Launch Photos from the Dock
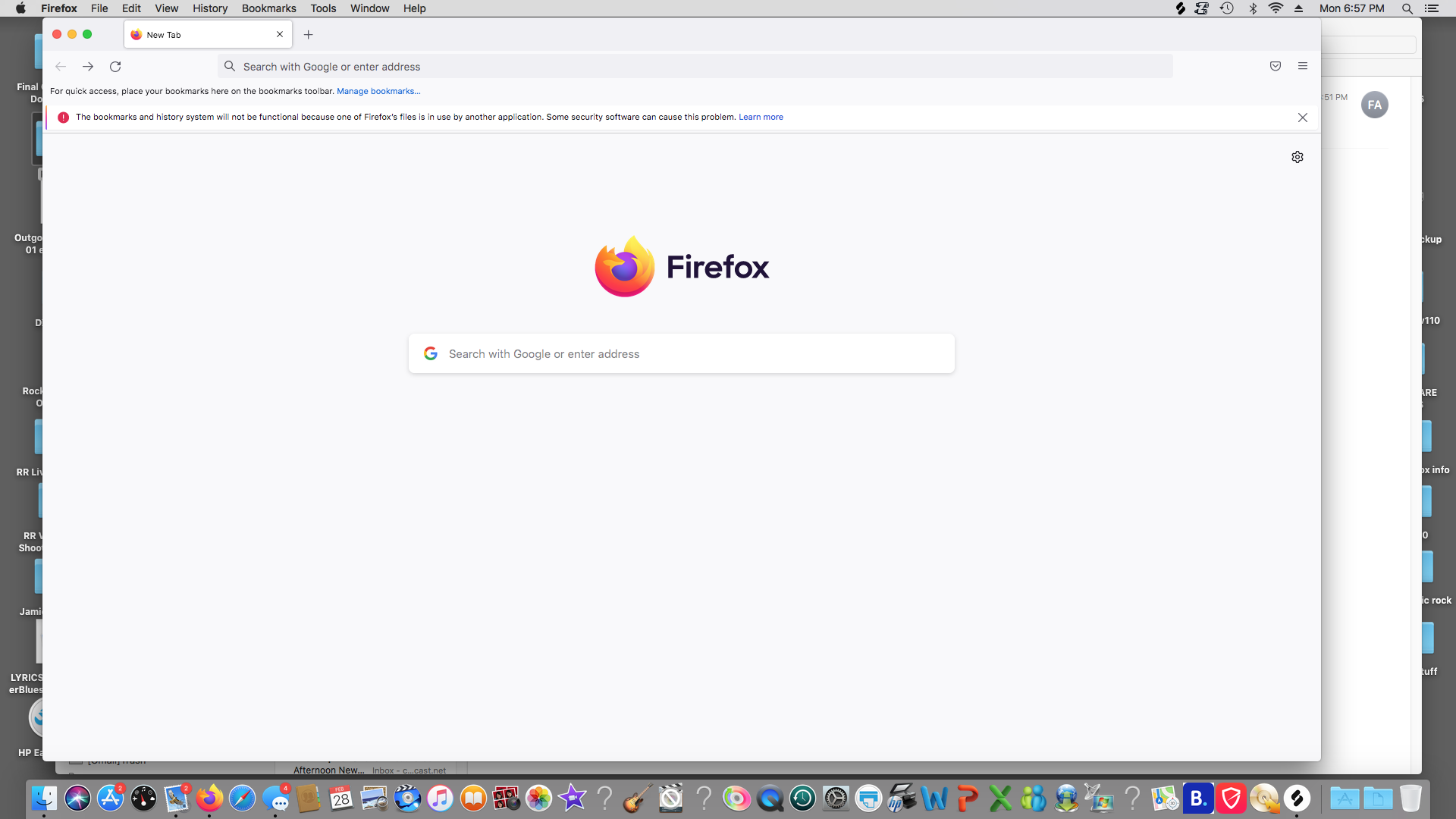Viewport: 1456px width, 819px height. tap(539, 798)
